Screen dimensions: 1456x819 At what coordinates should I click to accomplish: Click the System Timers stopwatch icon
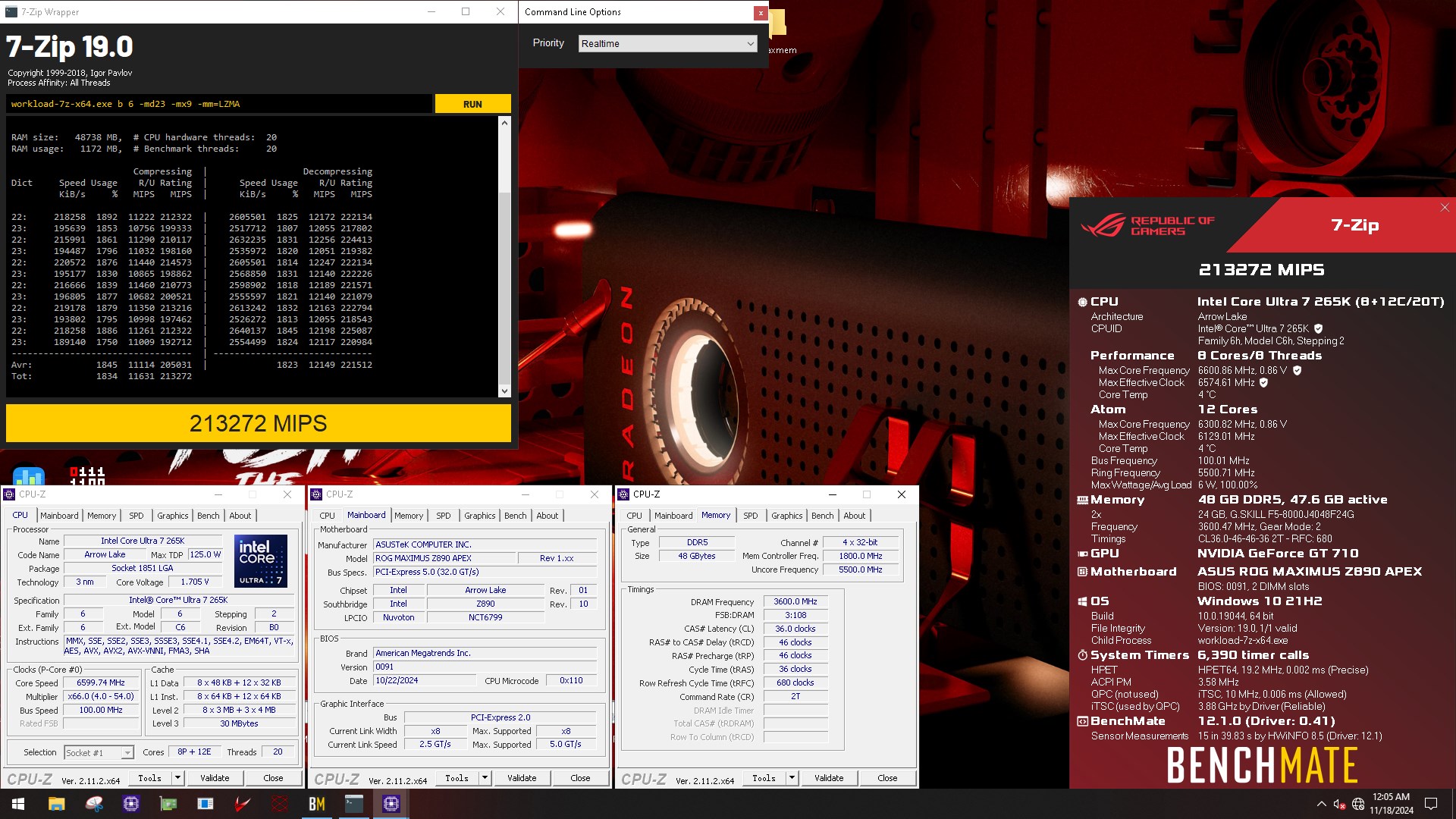[1082, 655]
